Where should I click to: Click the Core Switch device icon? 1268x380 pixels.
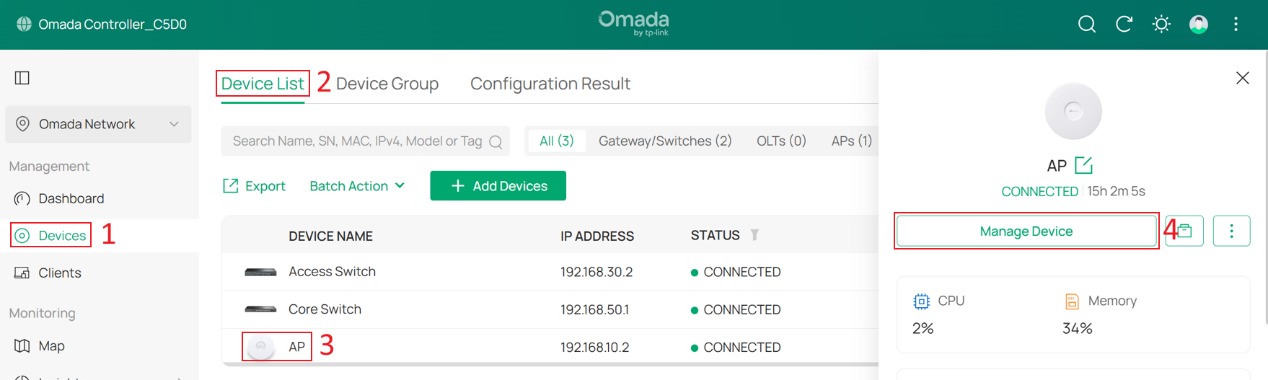[x=260, y=310]
